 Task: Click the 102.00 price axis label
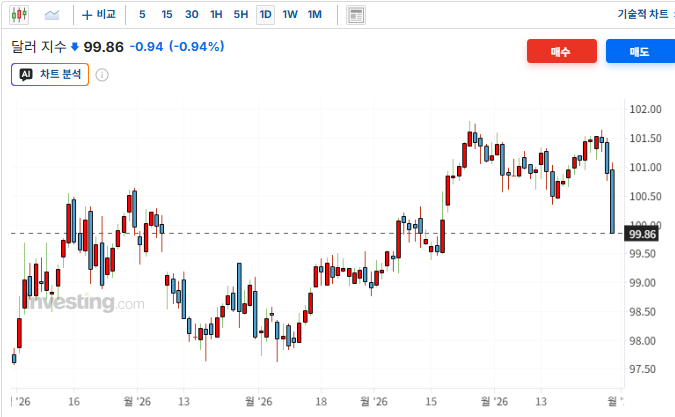pos(645,109)
